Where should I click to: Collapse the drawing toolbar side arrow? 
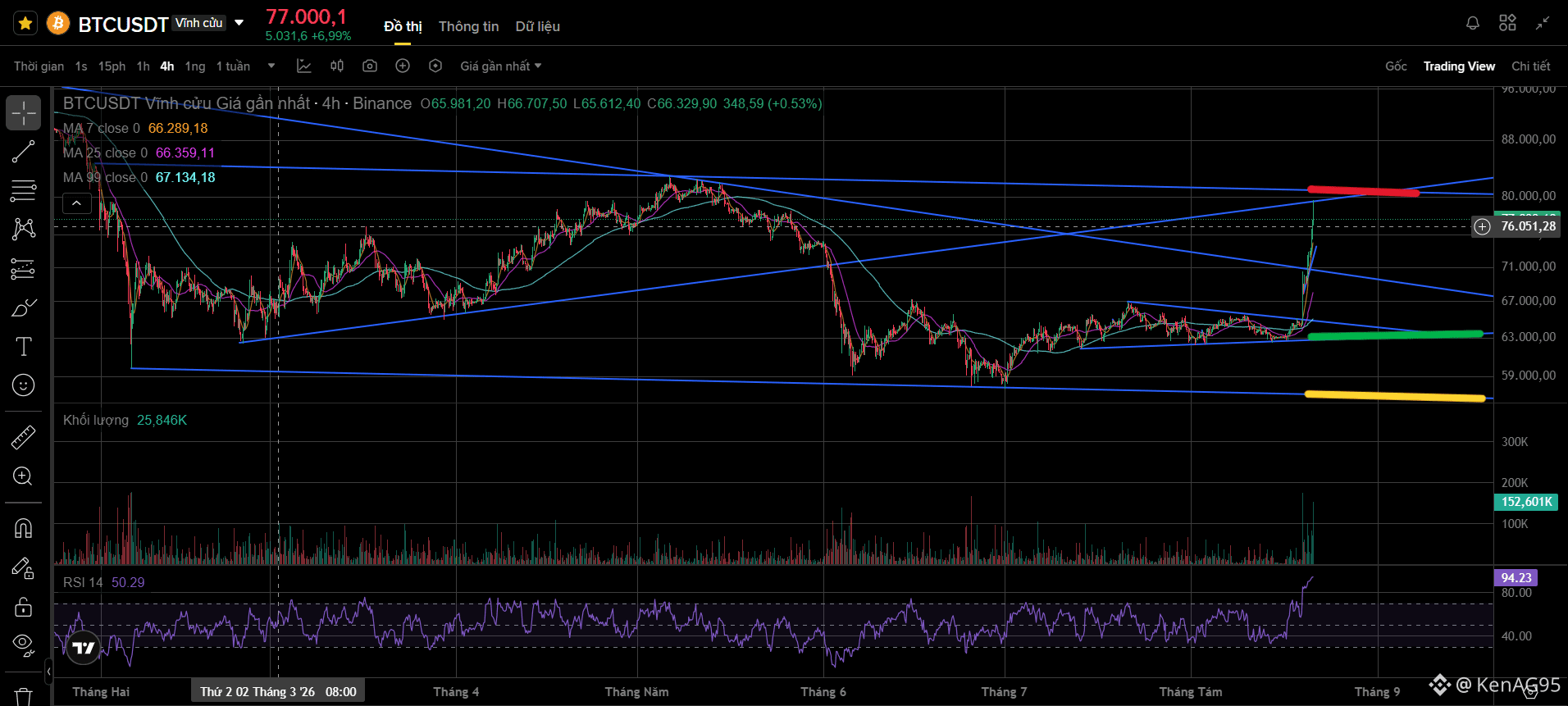pos(48,672)
